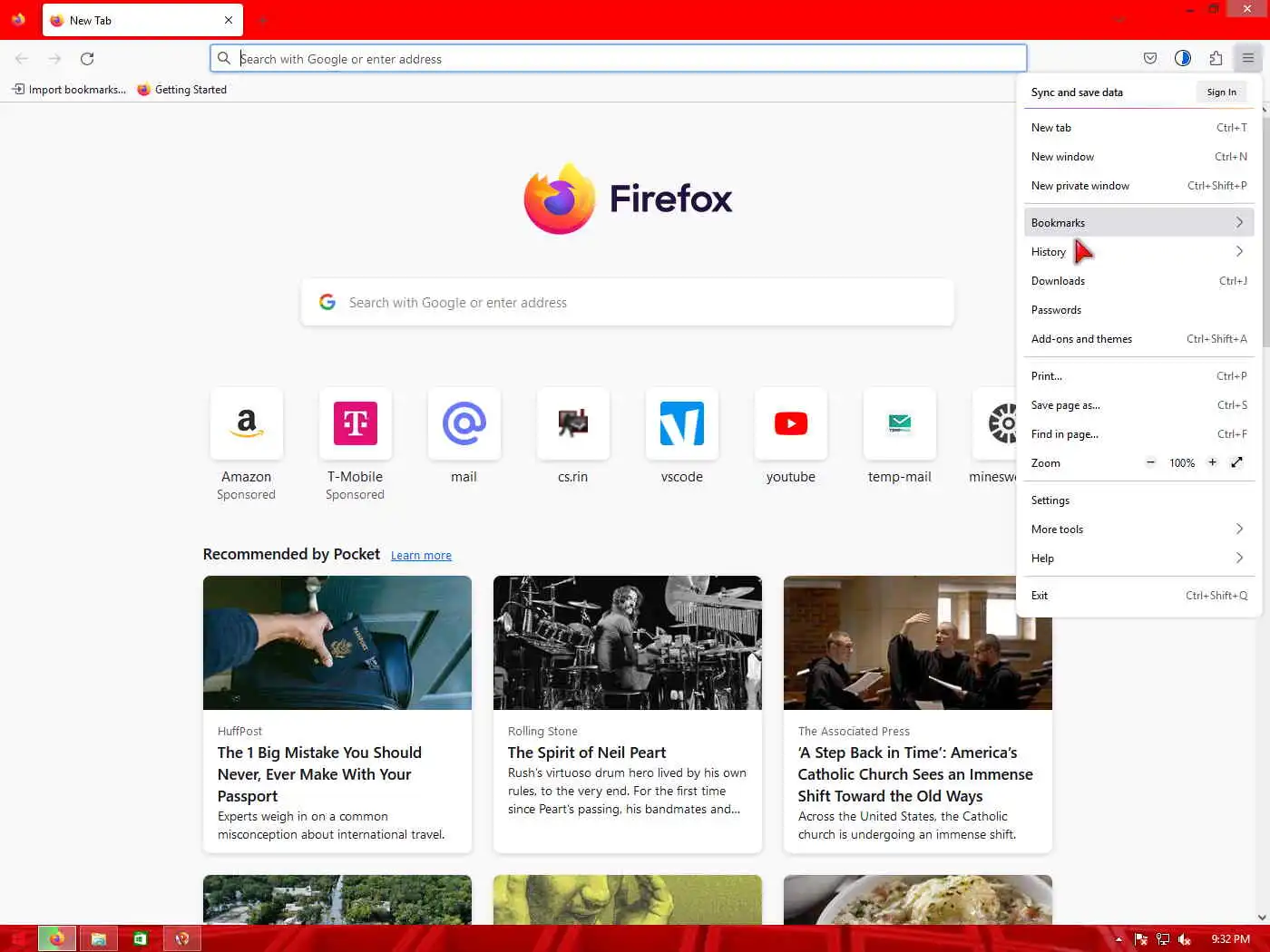
Task: Focus the address bar input
Action: (x=619, y=58)
